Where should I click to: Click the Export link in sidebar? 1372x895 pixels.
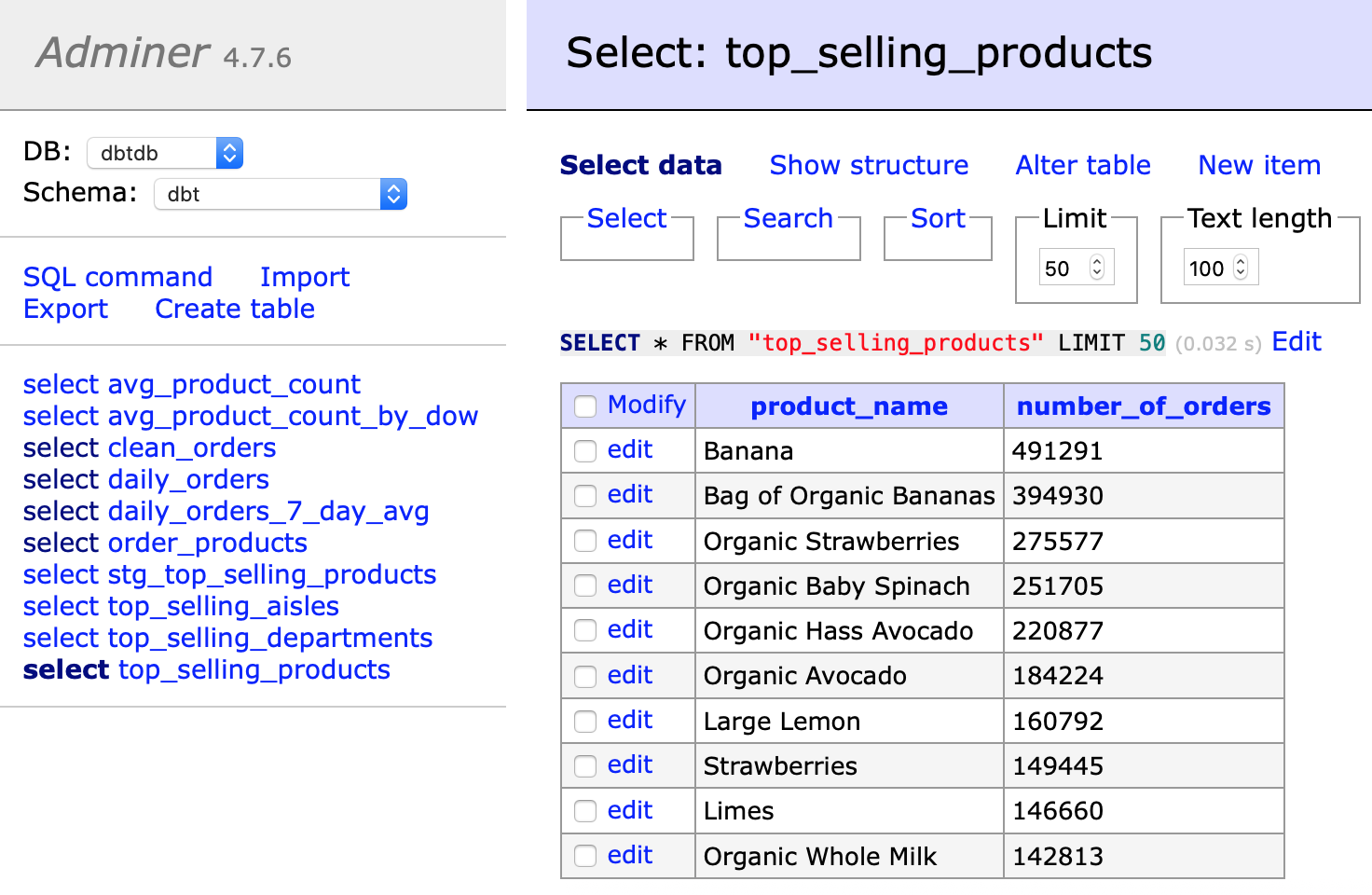[65, 309]
